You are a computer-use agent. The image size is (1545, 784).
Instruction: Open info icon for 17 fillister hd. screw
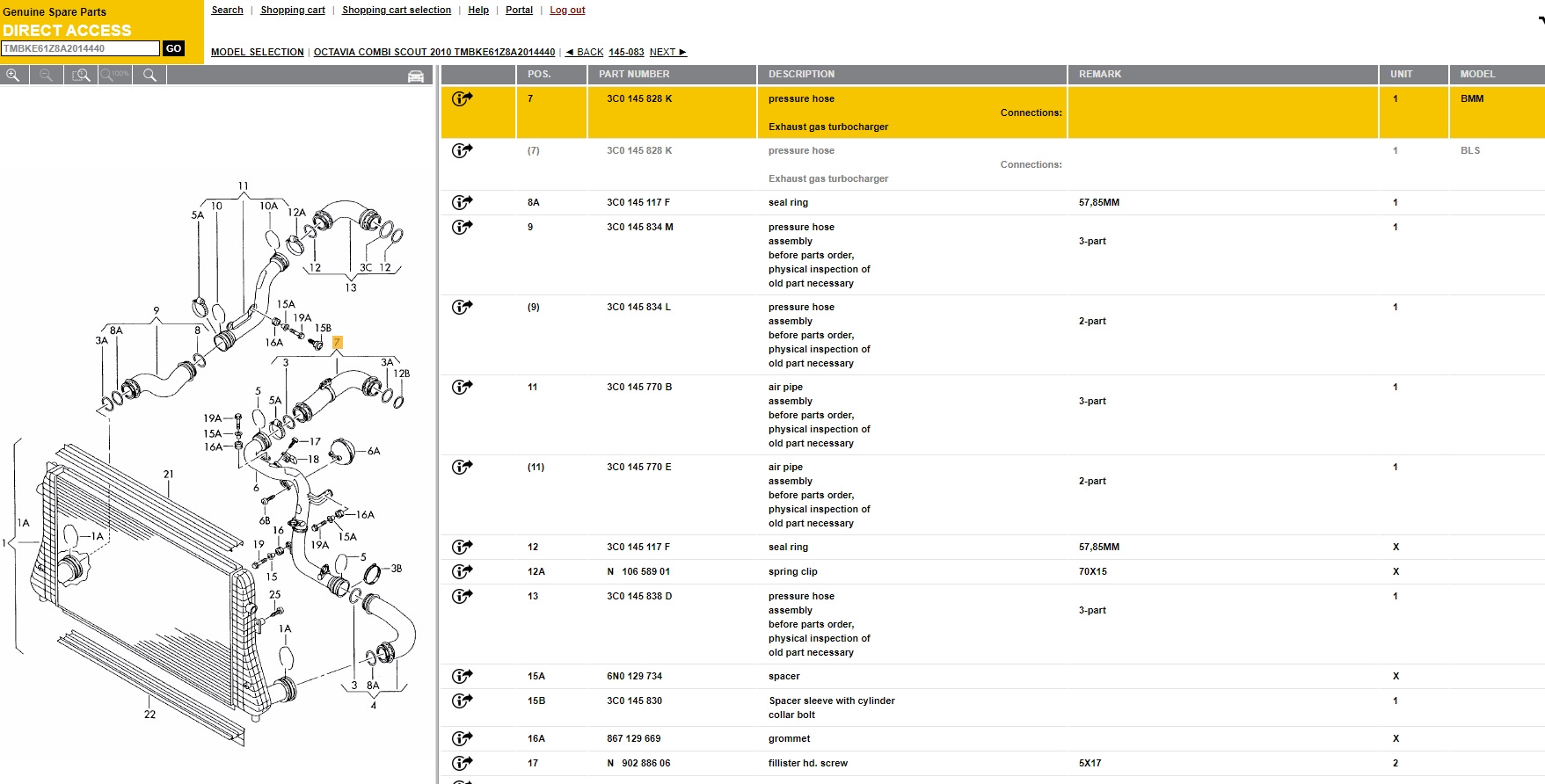click(x=462, y=763)
